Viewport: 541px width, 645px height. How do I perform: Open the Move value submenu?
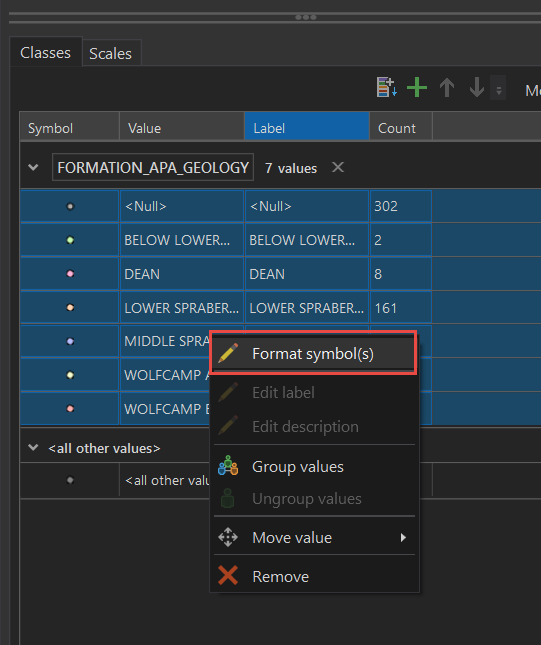313,538
